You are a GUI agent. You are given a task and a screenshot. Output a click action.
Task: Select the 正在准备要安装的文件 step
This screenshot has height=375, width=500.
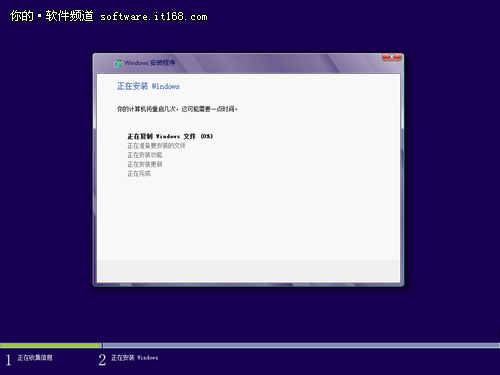point(156,146)
